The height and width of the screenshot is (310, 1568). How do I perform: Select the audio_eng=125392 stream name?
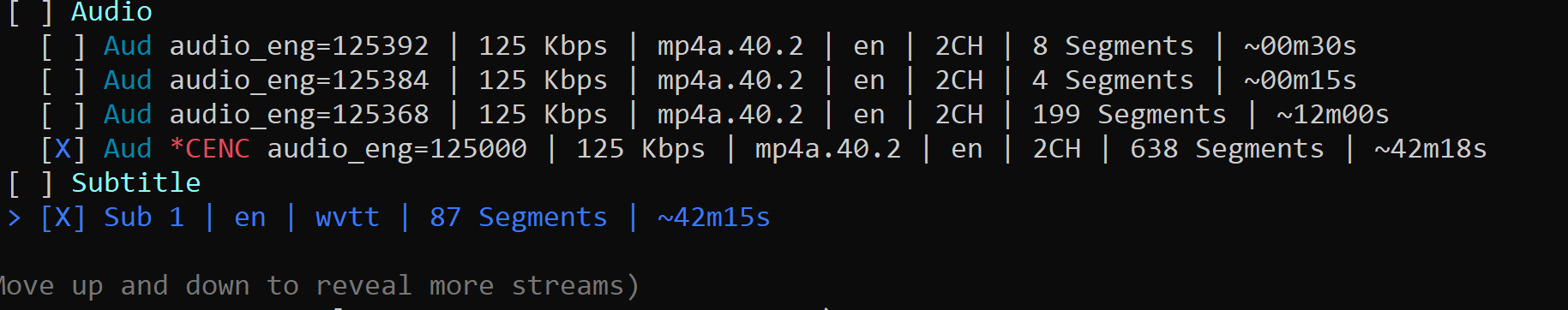(299, 46)
